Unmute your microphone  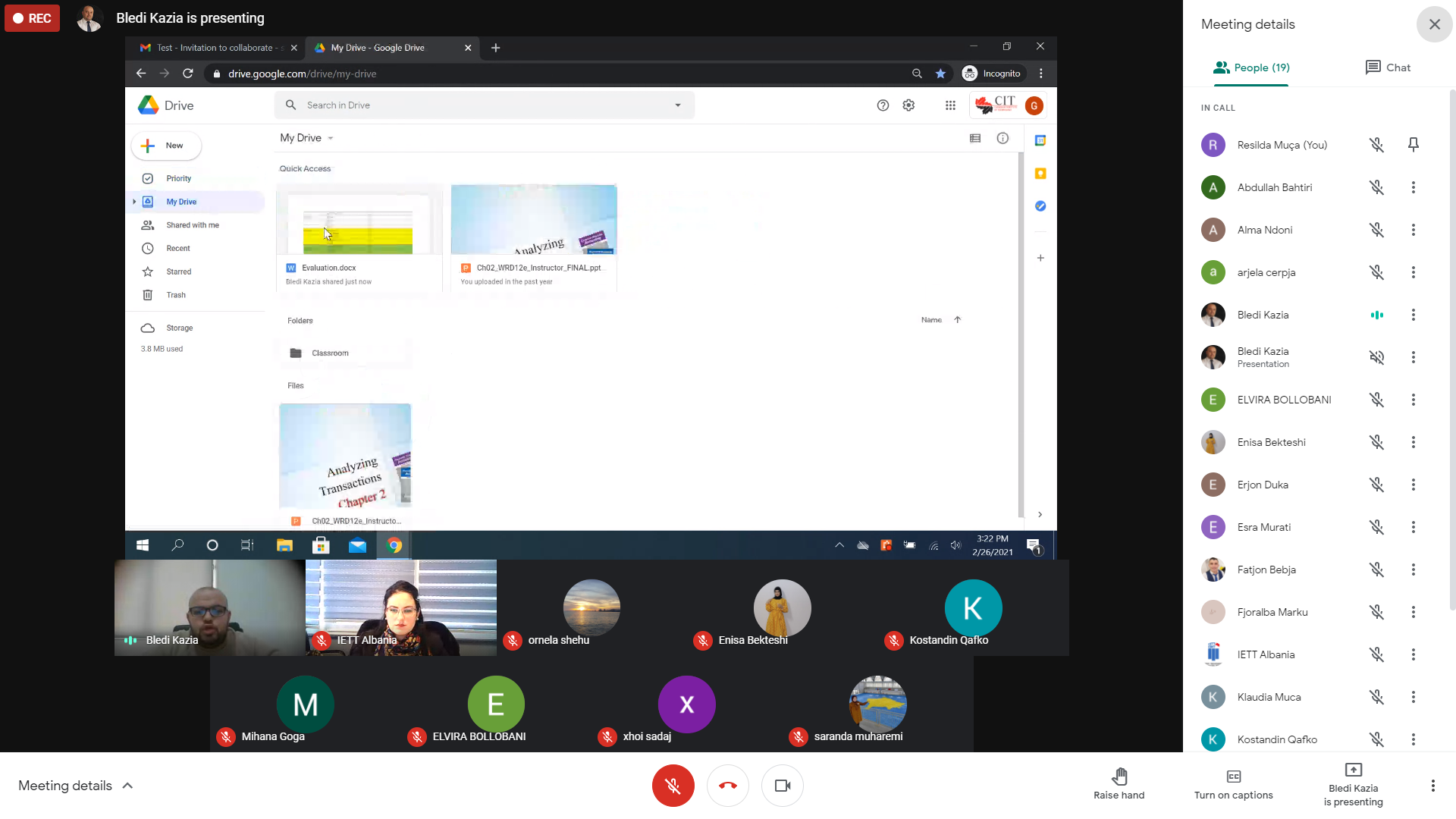click(673, 786)
